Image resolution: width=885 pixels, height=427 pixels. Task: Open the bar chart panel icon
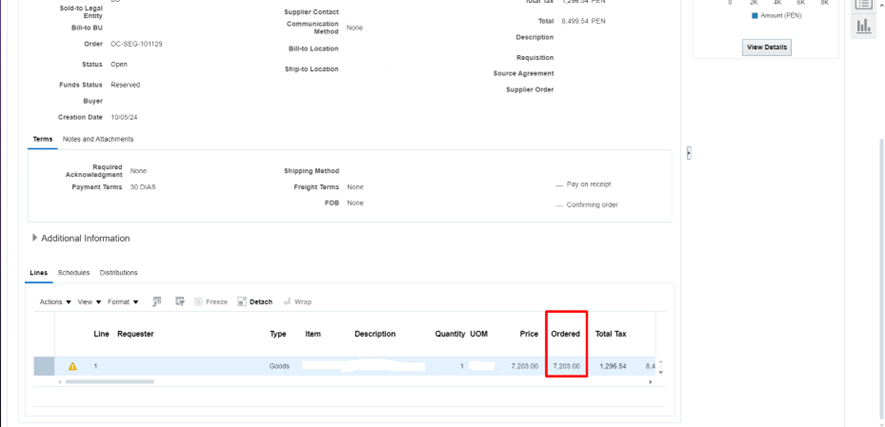pyautogui.click(x=863, y=25)
